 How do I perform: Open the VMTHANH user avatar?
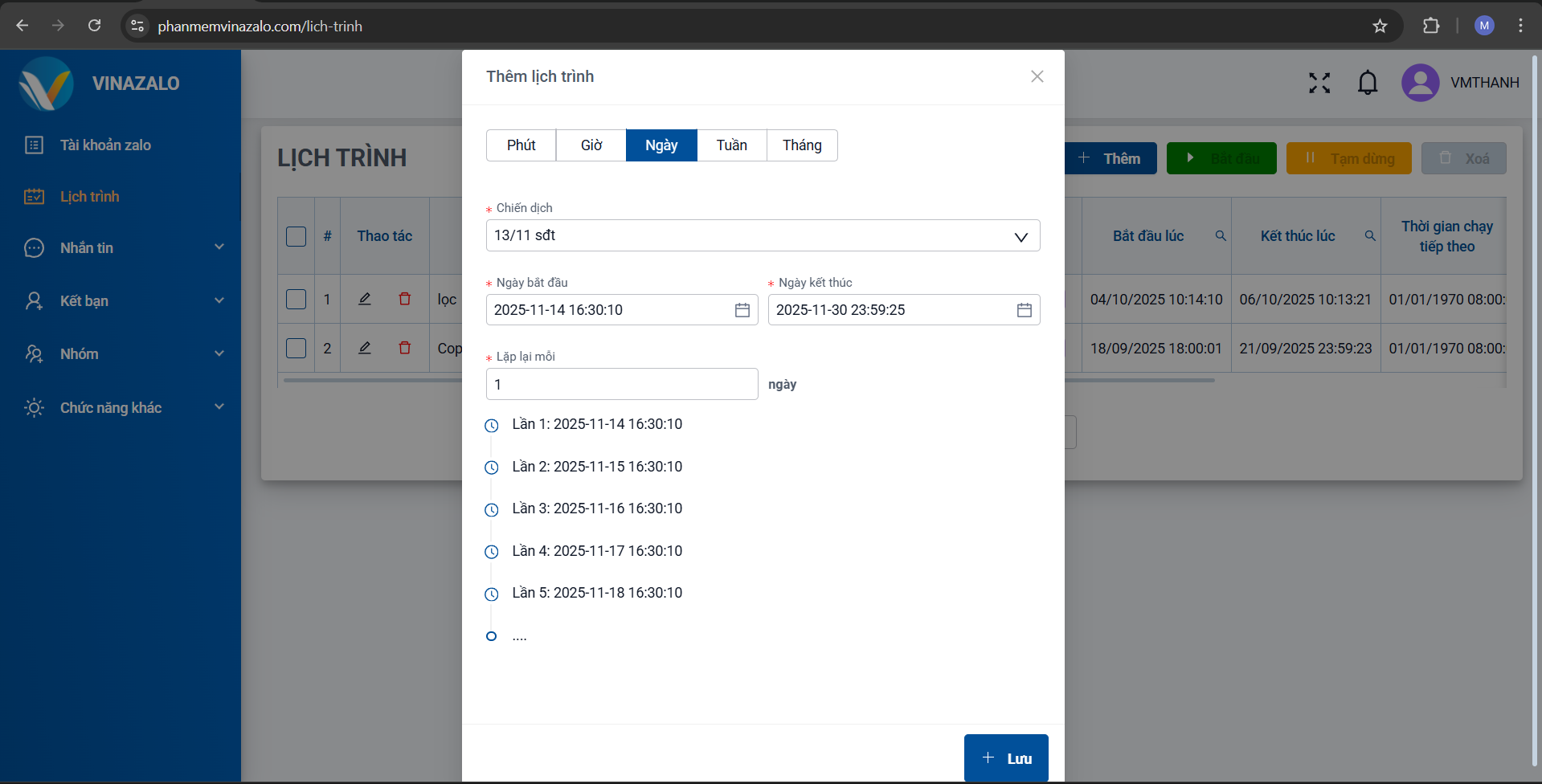pos(1420,83)
